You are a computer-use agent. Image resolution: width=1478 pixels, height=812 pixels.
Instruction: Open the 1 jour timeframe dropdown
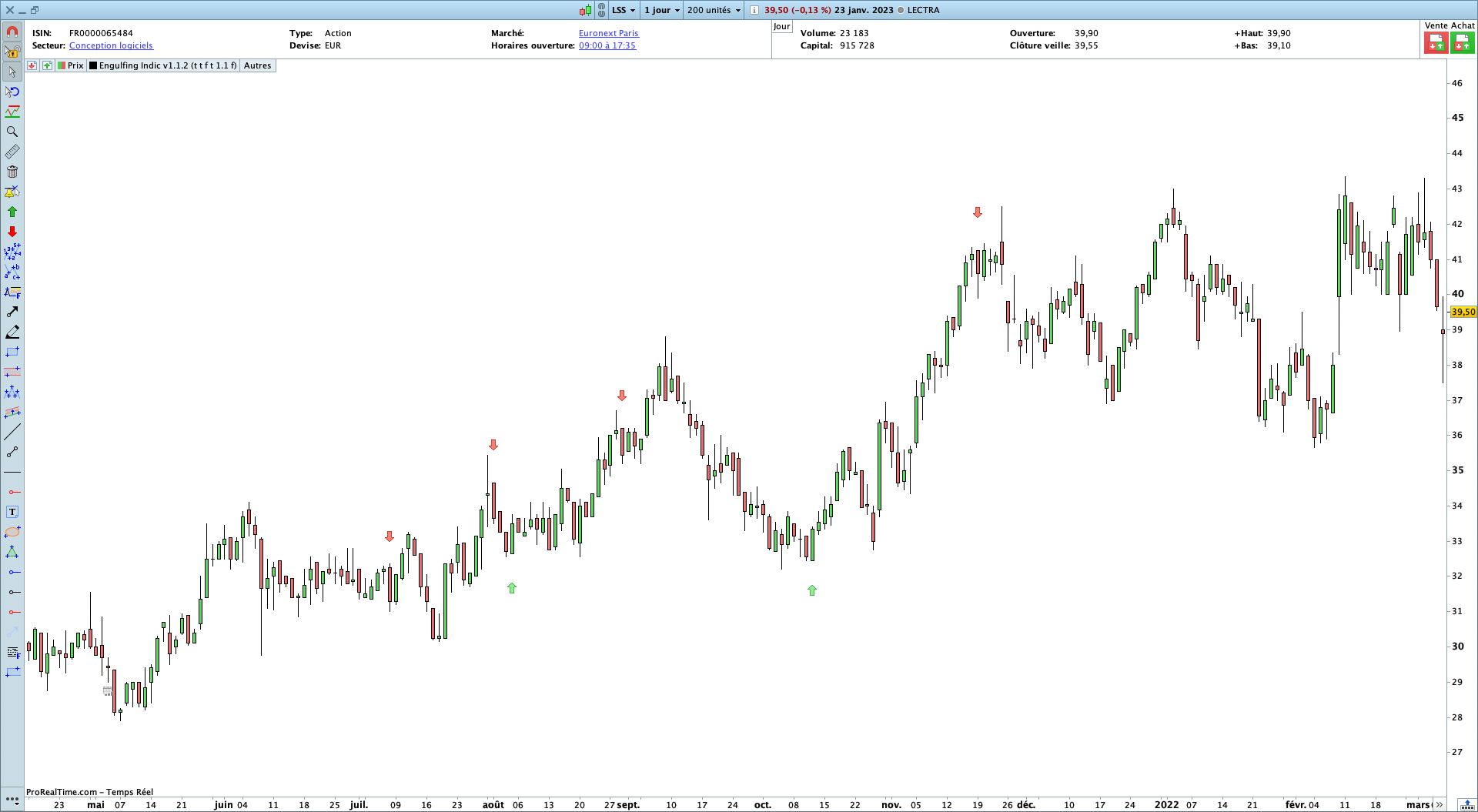[662, 10]
